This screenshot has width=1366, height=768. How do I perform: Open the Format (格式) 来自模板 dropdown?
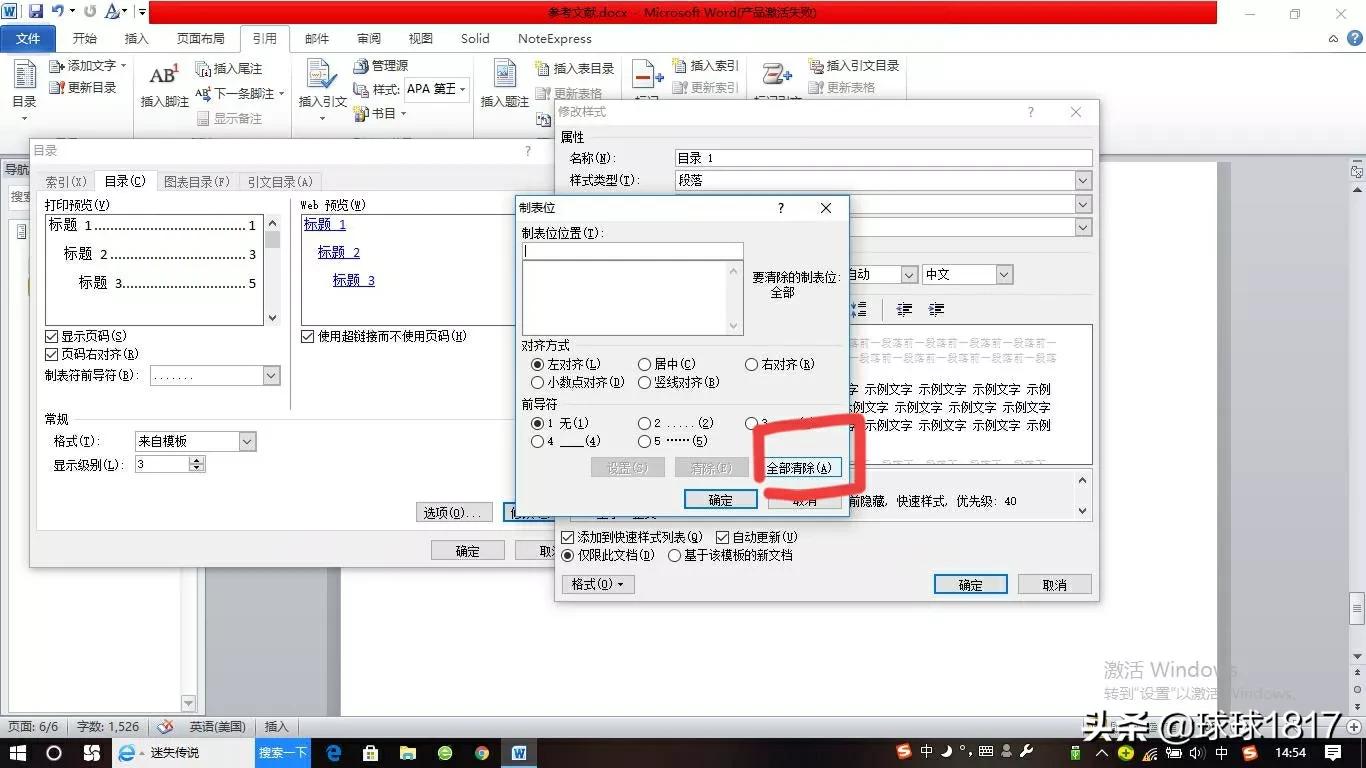pos(247,441)
